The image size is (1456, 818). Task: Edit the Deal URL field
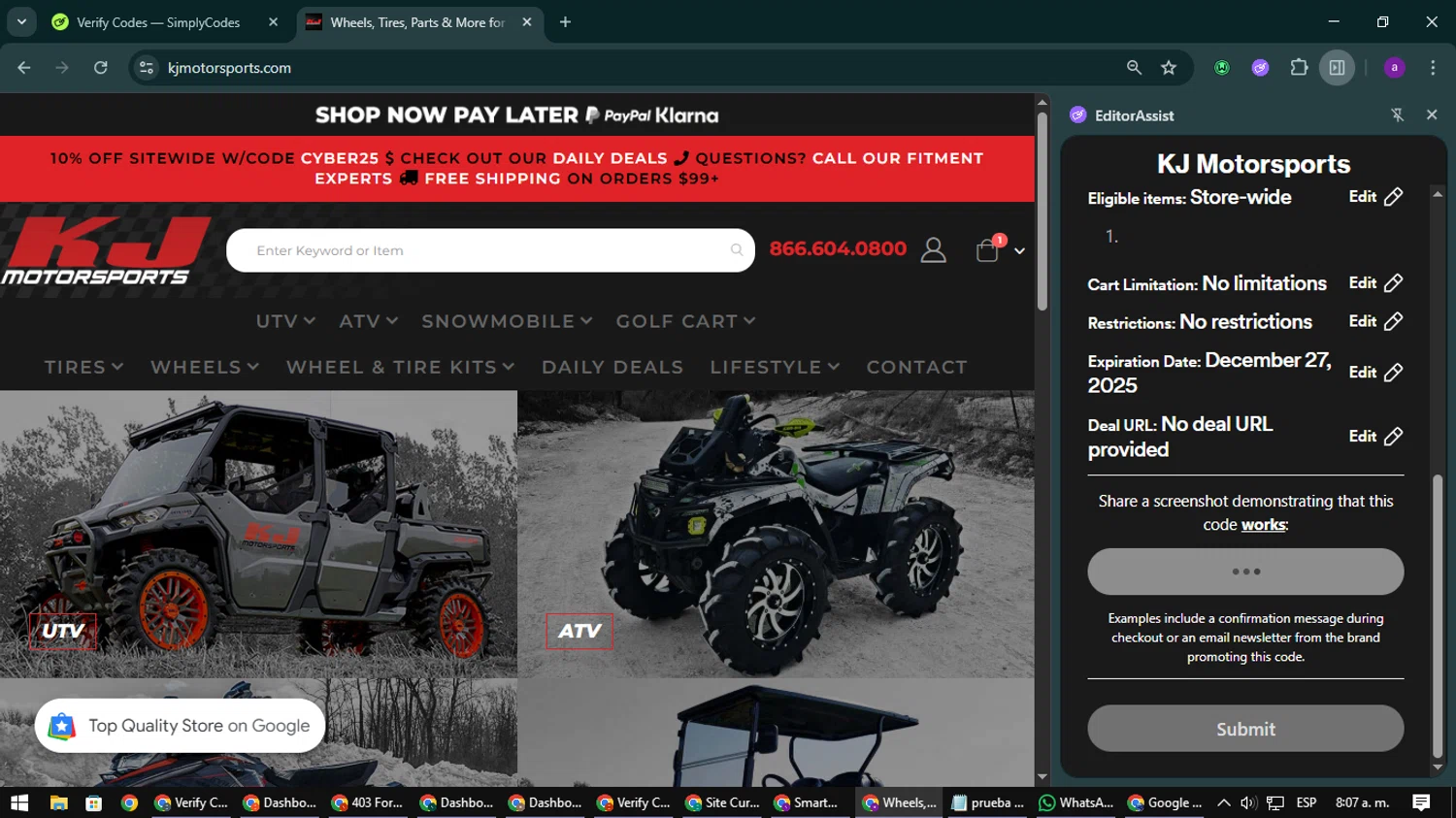coord(1375,437)
